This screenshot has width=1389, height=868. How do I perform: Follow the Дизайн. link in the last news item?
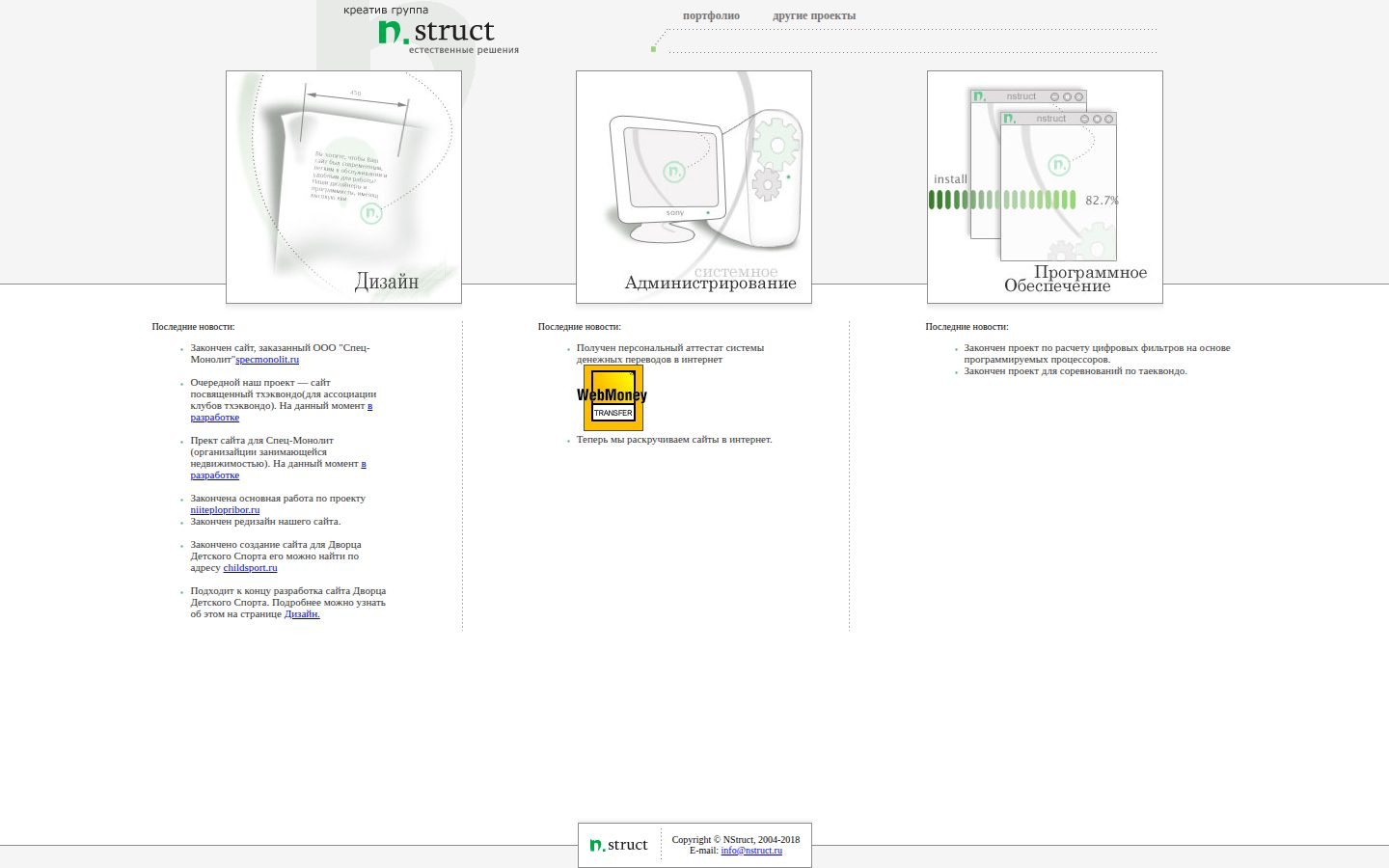302,614
